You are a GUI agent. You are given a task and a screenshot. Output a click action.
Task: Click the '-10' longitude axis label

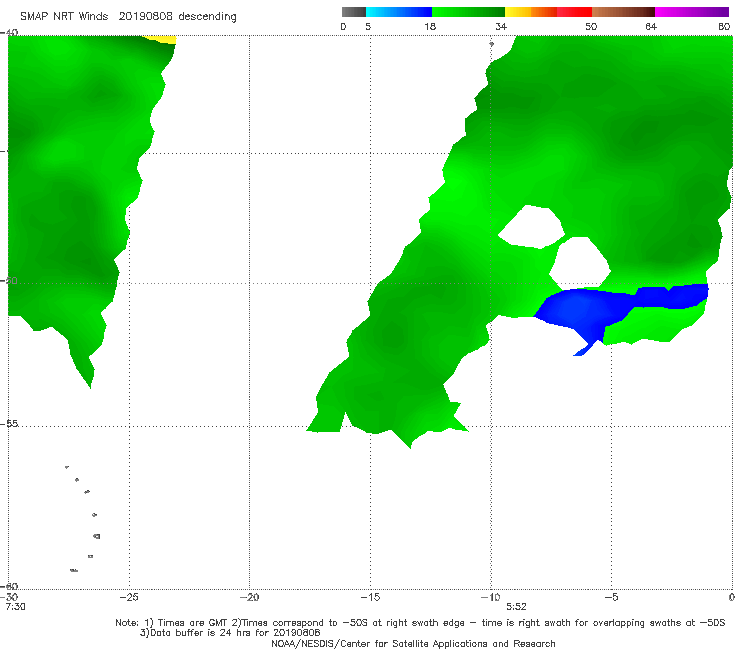click(491, 597)
